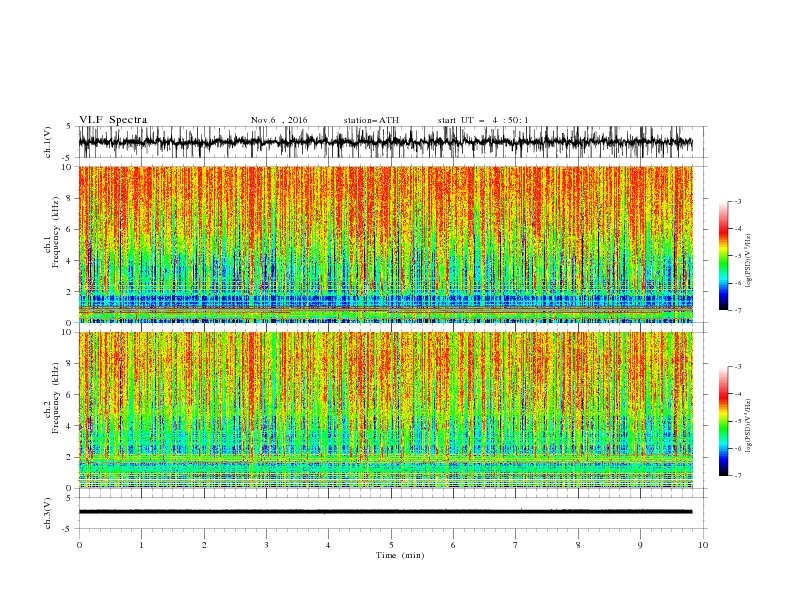This screenshot has height=612, width=792.
Task: Click the "-3" label on ch.2 colorbar
Action: (x=738, y=367)
